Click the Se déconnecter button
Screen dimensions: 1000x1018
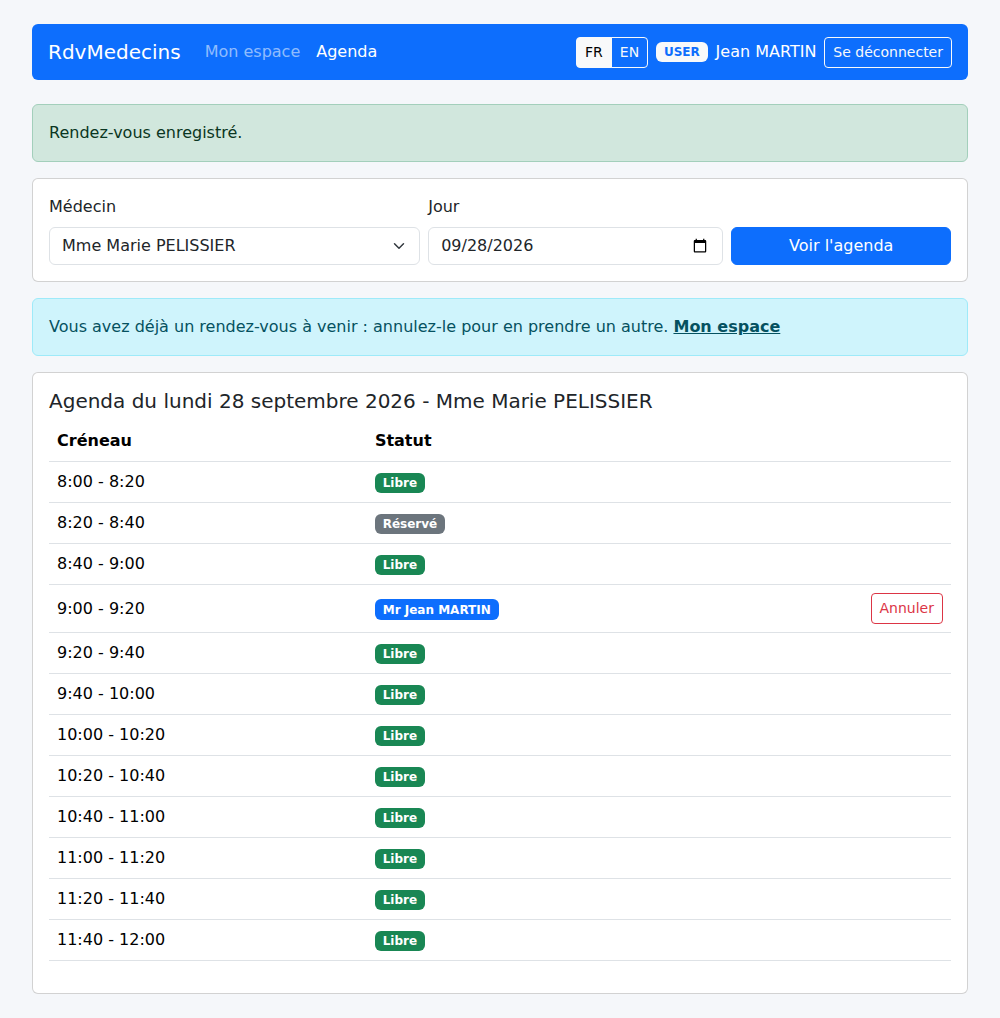point(888,53)
